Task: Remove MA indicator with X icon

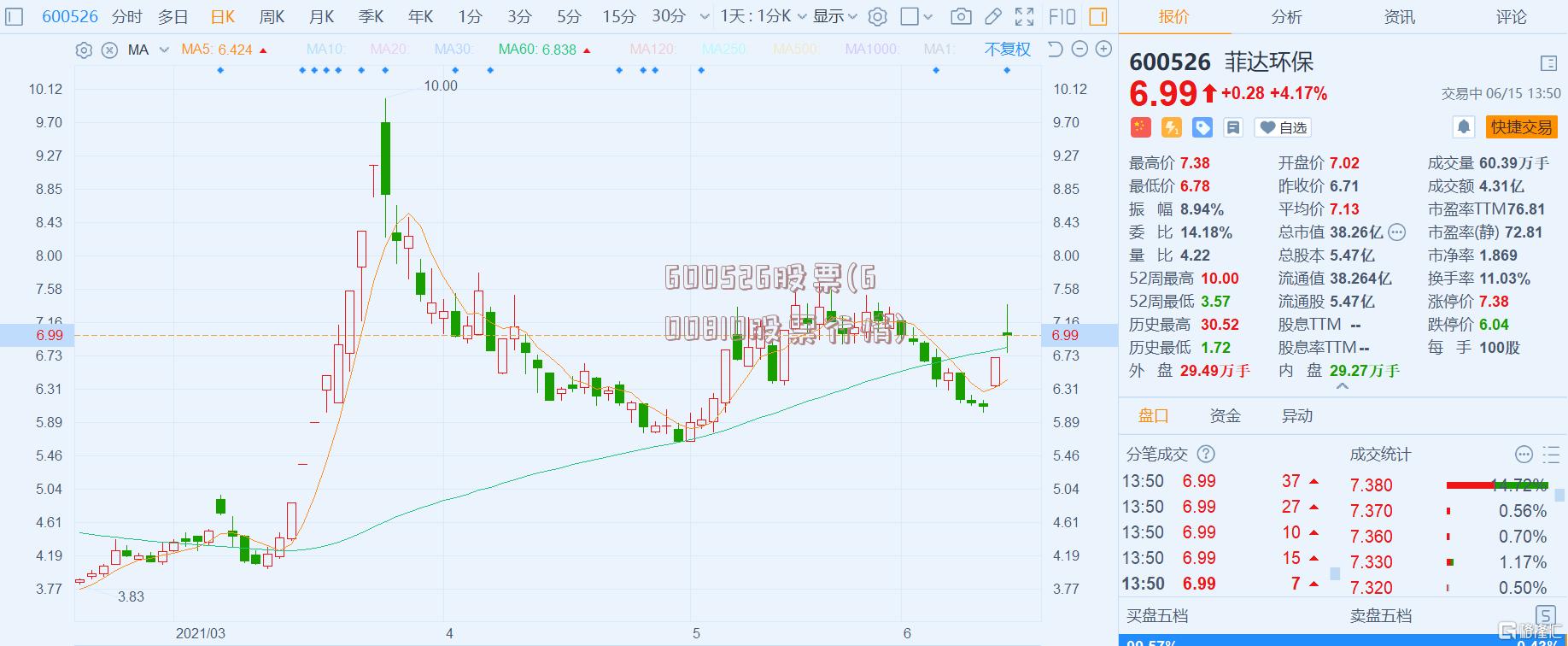Action: coord(109,50)
